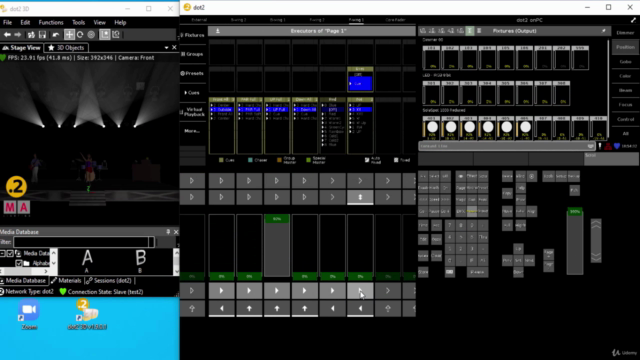Click the red network icon beside command line
This screenshot has height=360, width=640.
(x=608, y=146)
